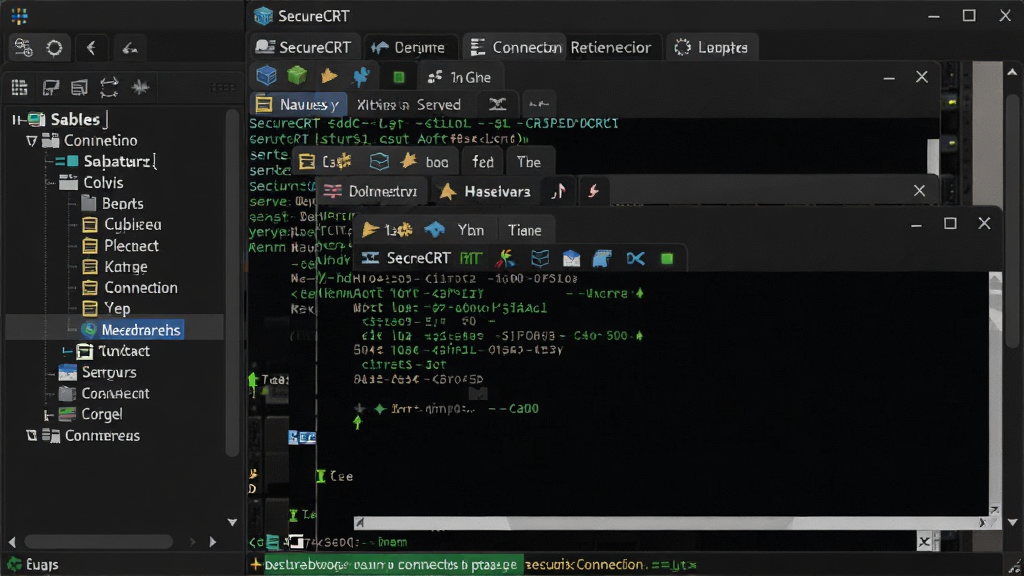1024x576 pixels.
Task: Click the envelope box icon beside boo
Action: pyautogui.click(x=379, y=162)
